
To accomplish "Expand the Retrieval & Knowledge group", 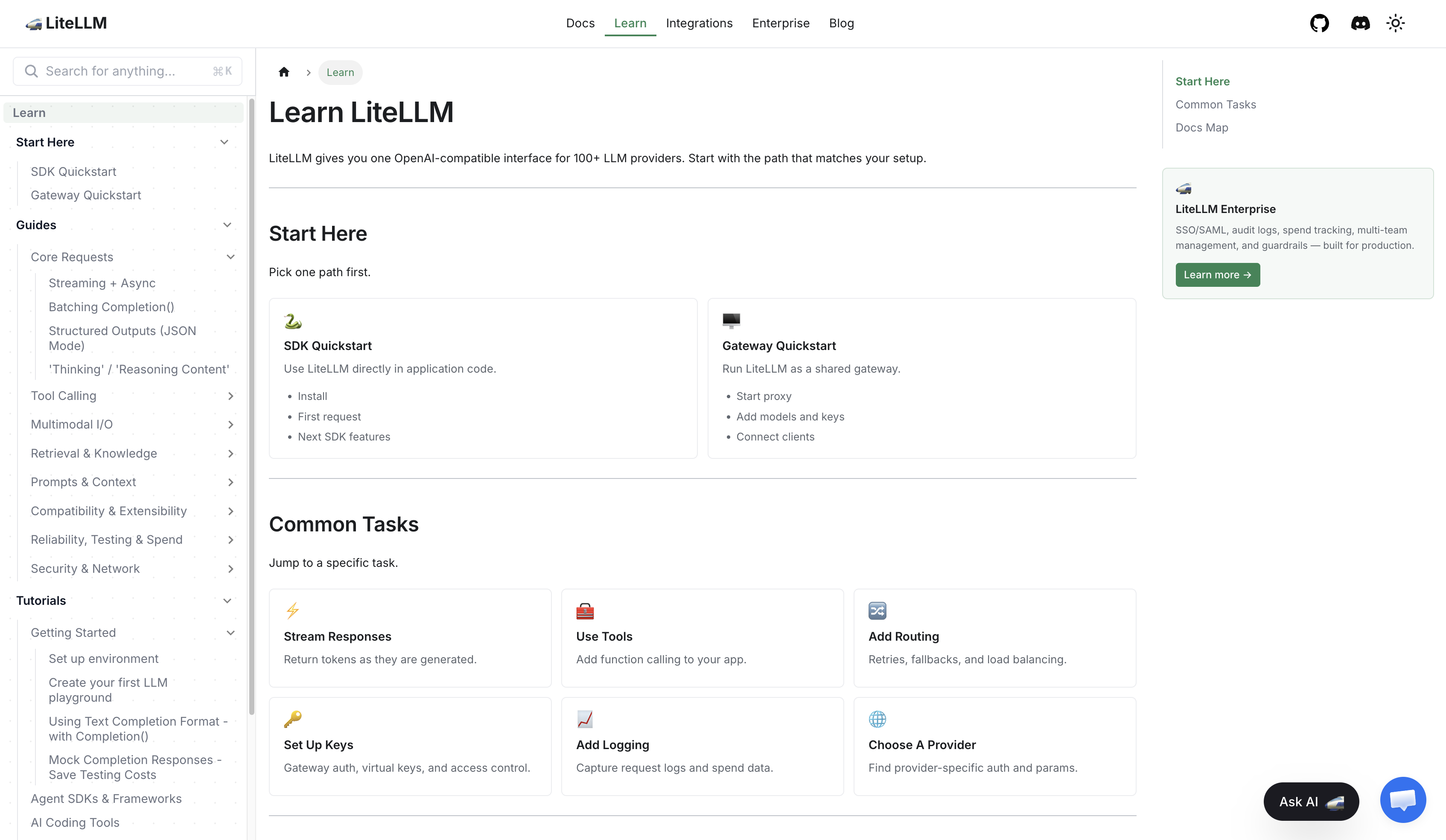I will 230,454.
